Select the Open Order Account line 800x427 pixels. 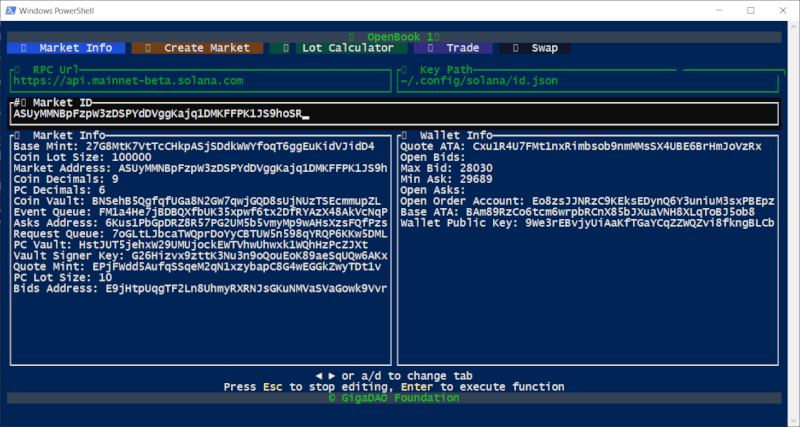588,201
